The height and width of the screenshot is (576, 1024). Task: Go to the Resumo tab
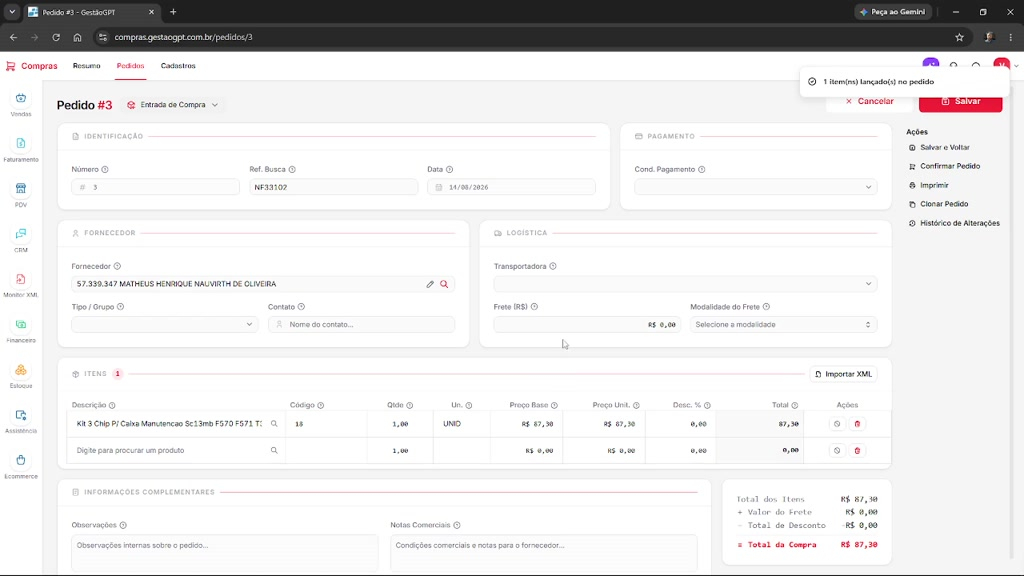click(87, 66)
